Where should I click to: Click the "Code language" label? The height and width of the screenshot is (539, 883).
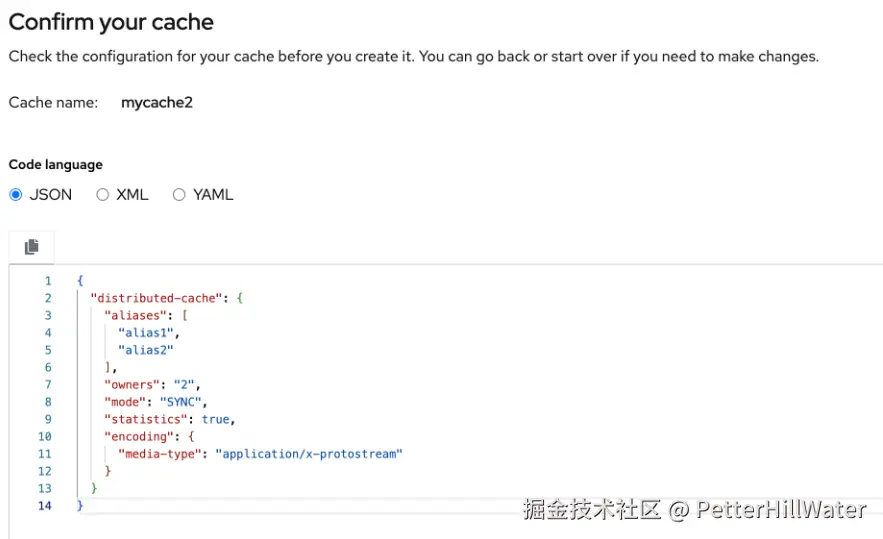pos(55,164)
